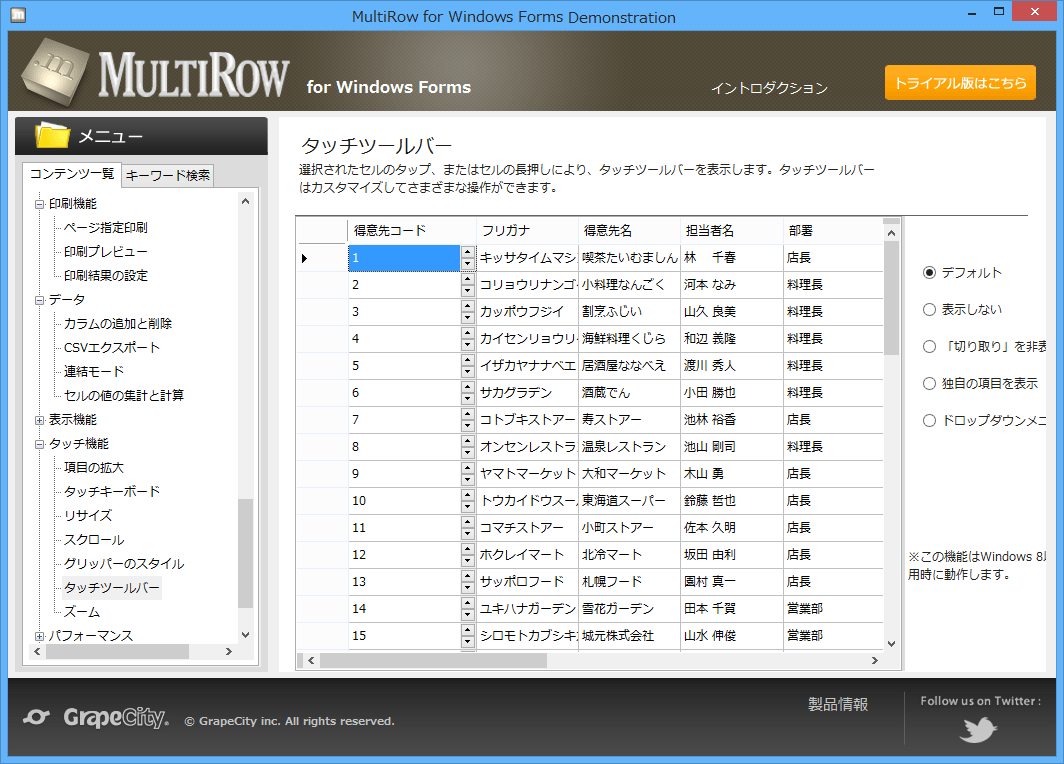Click the down arrow on row 3 得意先コード spinner
This screenshot has height=764, width=1064.
coord(466,315)
